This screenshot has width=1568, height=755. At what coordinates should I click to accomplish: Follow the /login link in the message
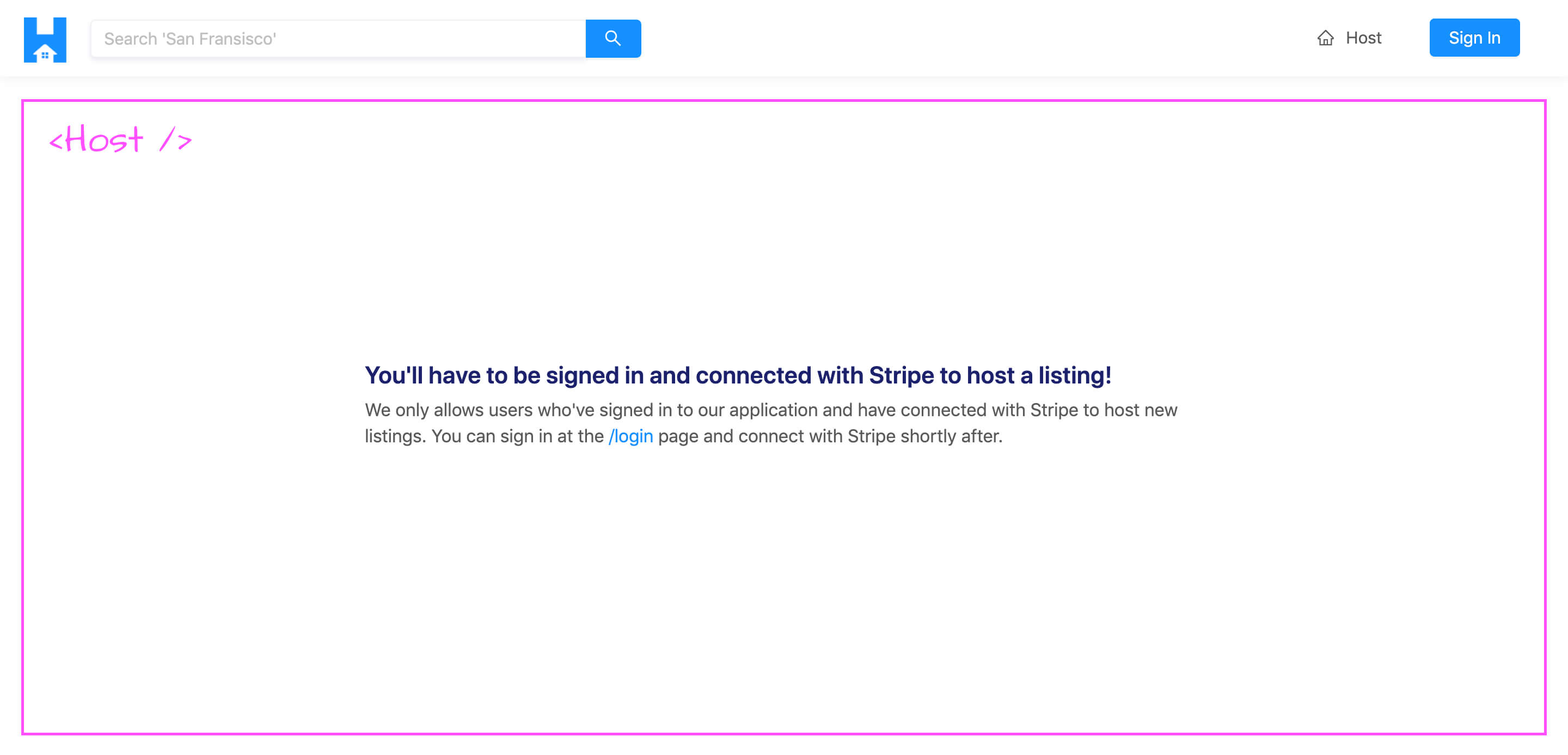click(x=630, y=436)
